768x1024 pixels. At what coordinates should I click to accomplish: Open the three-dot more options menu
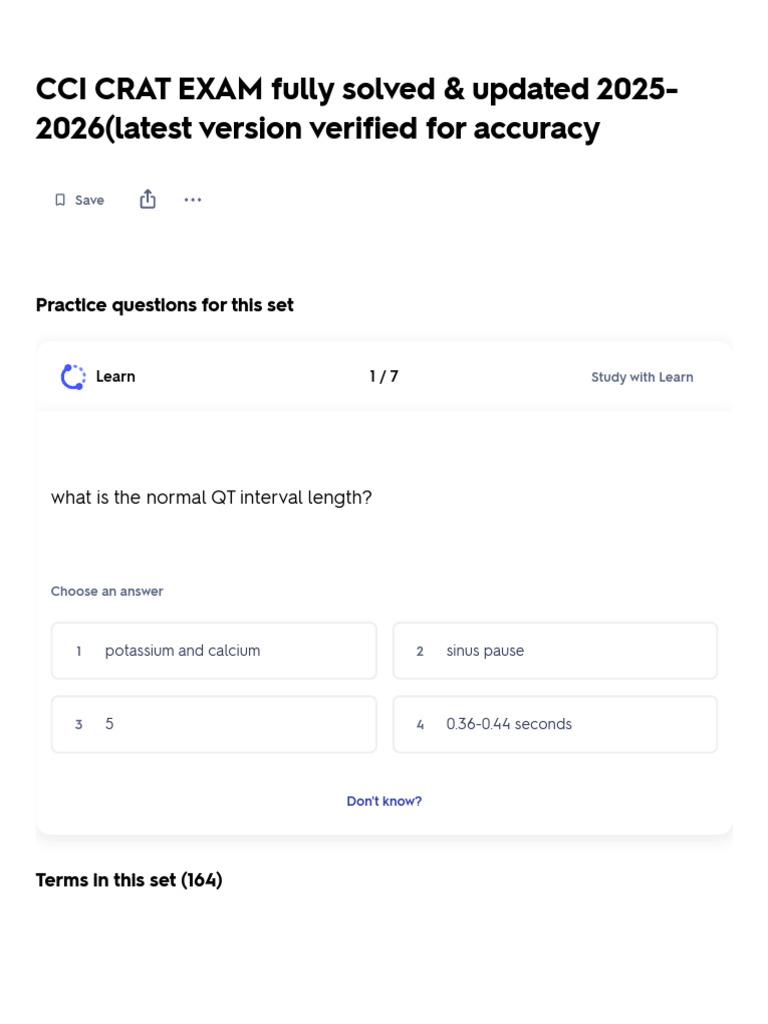click(x=193, y=200)
